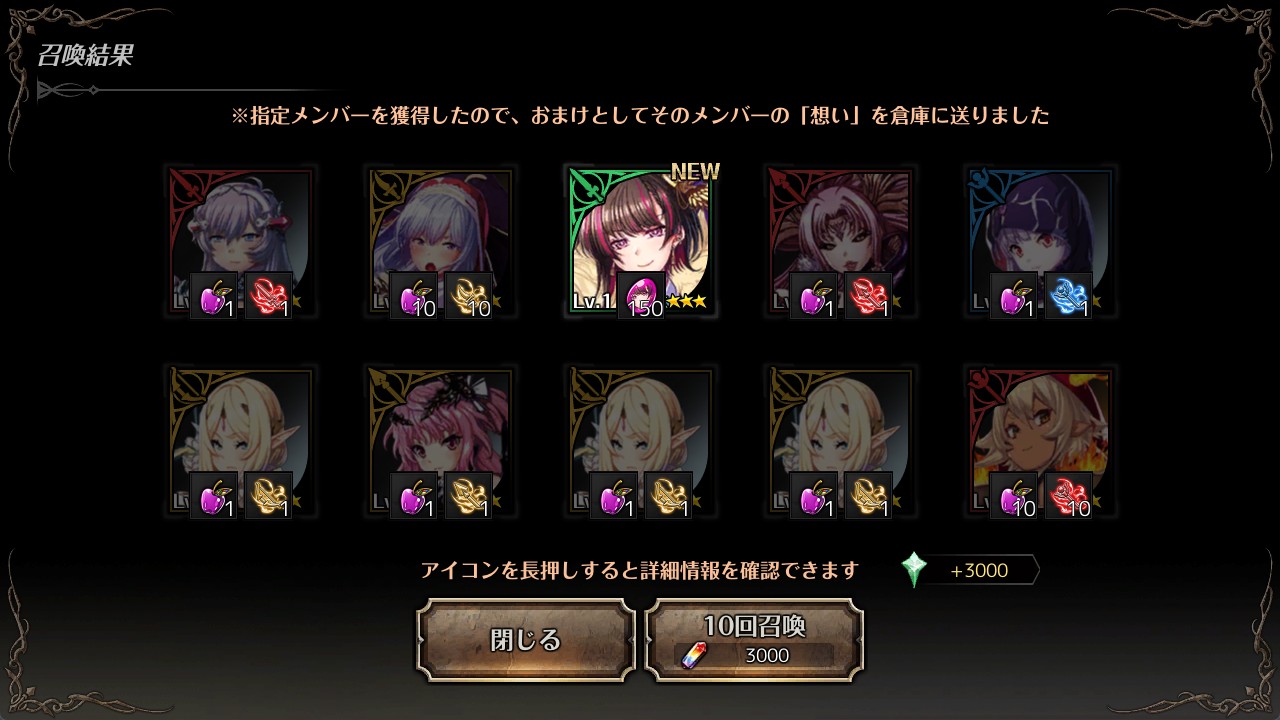Click the first card in top row
Image resolution: width=1280 pixels, height=720 pixels.
pos(240,241)
